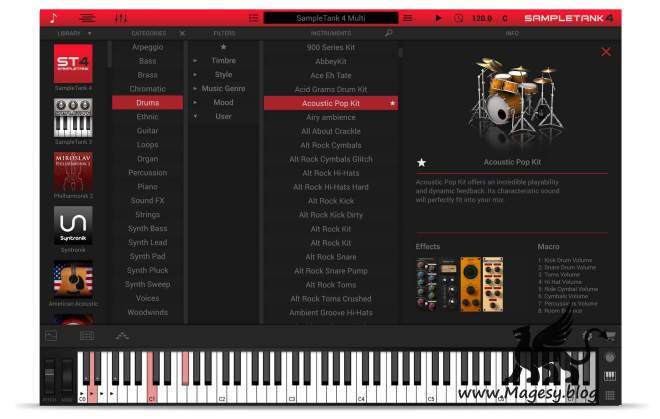Toggle the metronome clock icon
The height and width of the screenshot is (419, 660).
click(x=459, y=18)
